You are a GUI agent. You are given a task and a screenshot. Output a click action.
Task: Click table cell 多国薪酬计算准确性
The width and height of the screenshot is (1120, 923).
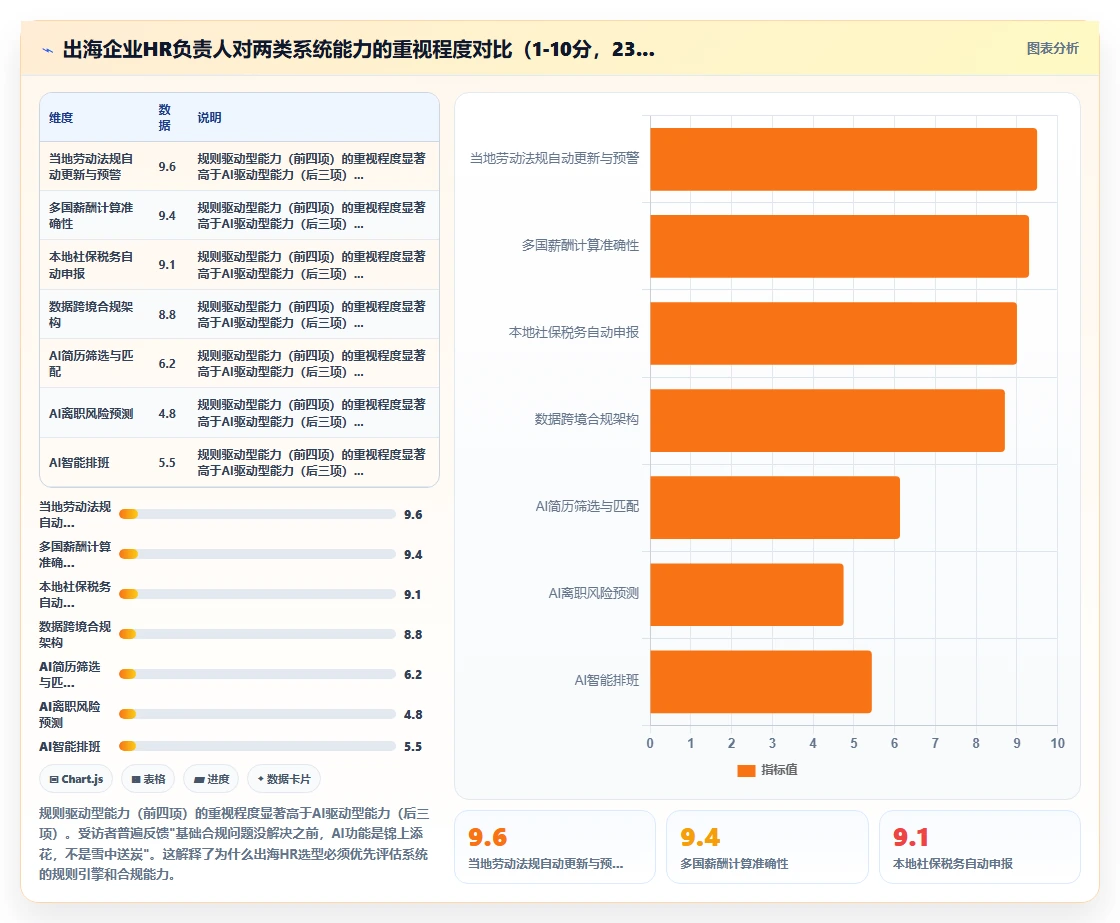91,215
